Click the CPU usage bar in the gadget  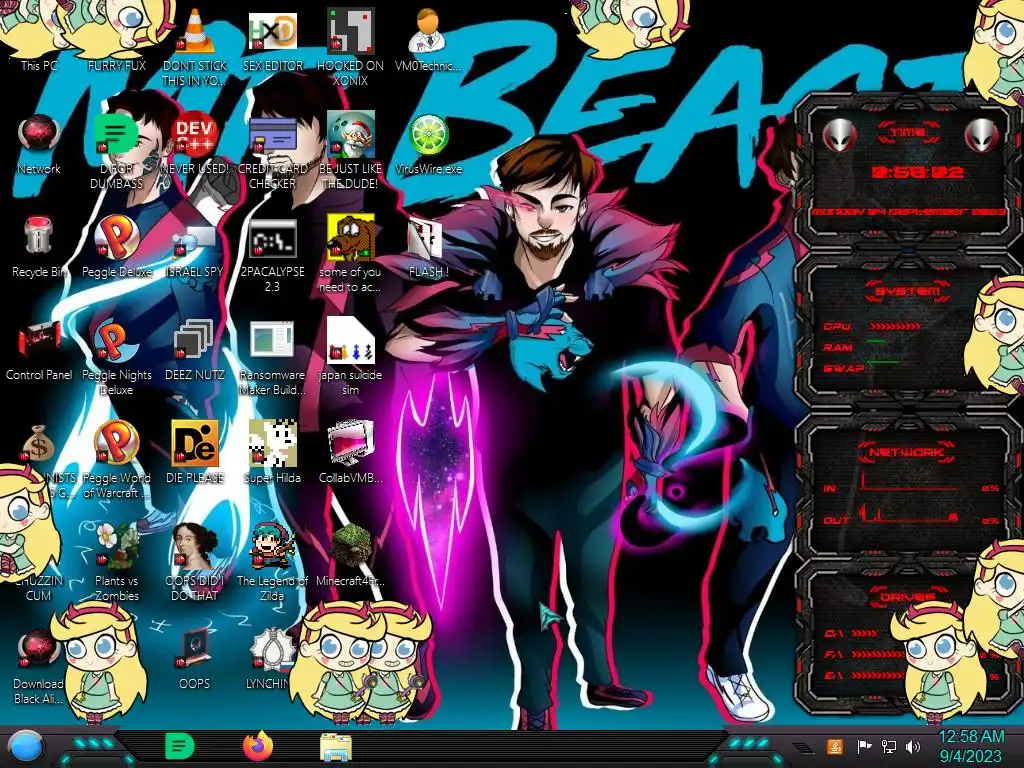(x=895, y=326)
